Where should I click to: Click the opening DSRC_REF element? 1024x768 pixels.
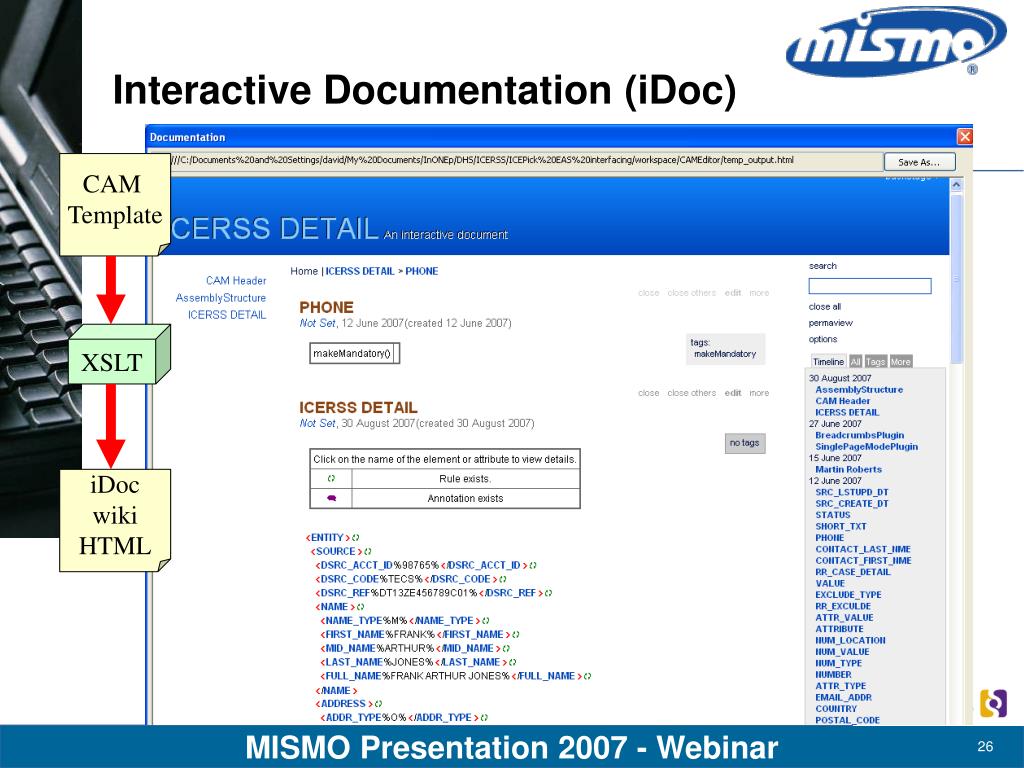[343, 593]
